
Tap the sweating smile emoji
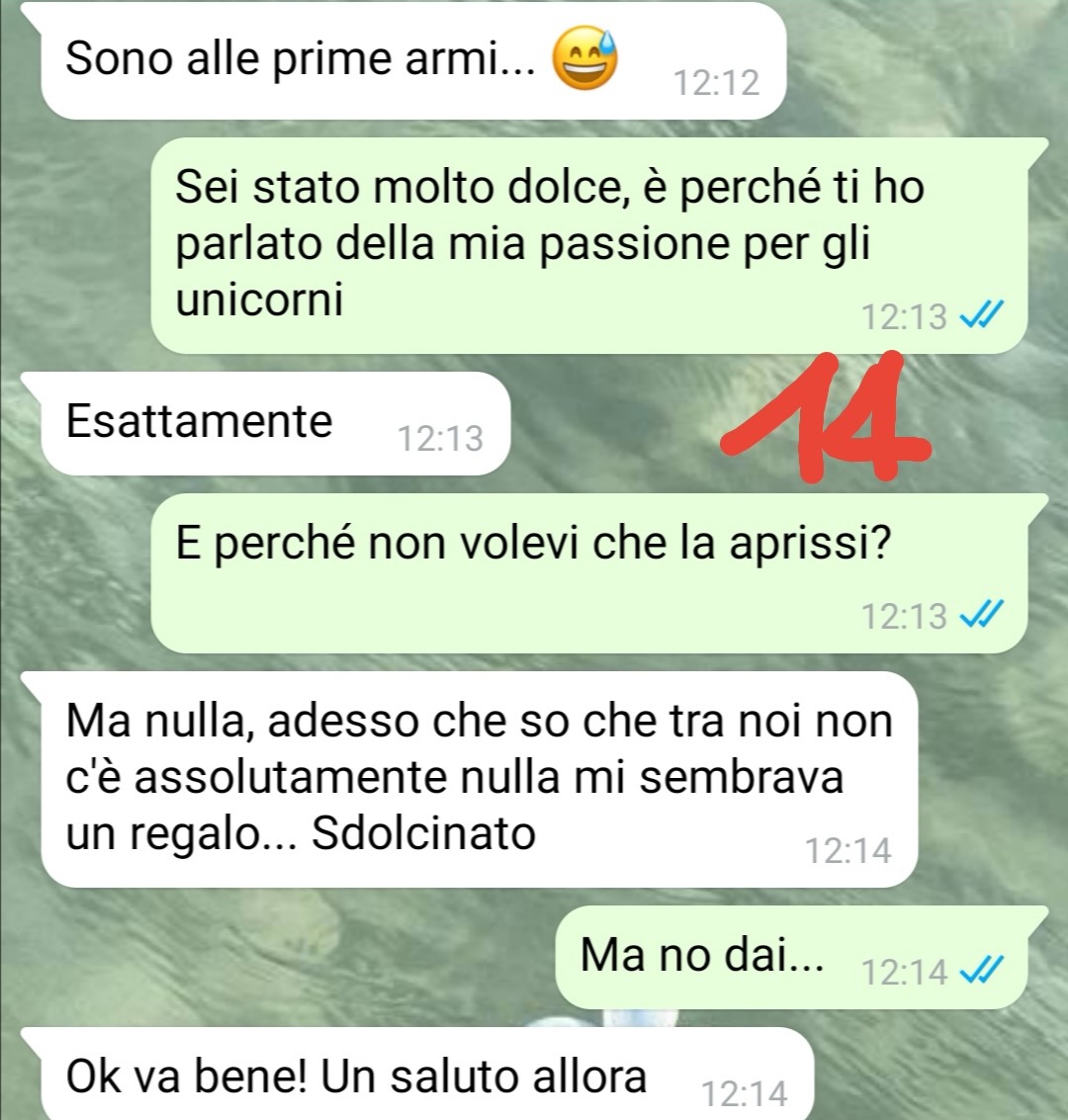(585, 58)
